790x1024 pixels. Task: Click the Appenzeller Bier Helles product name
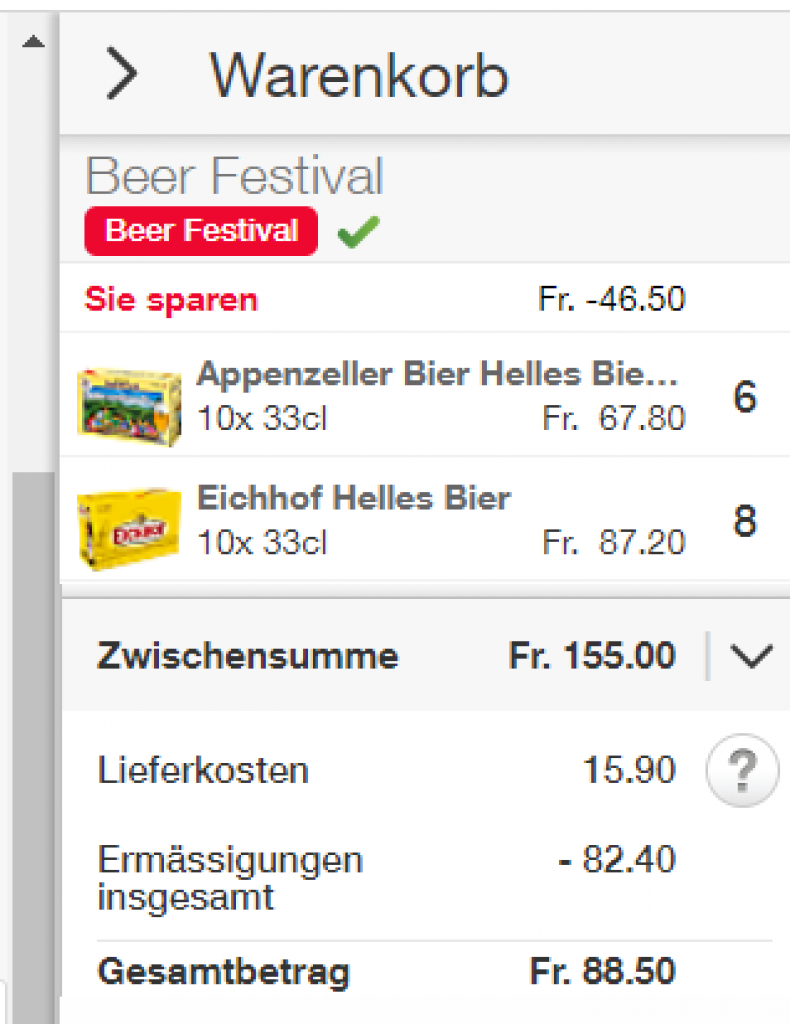click(x=438, y=374)
